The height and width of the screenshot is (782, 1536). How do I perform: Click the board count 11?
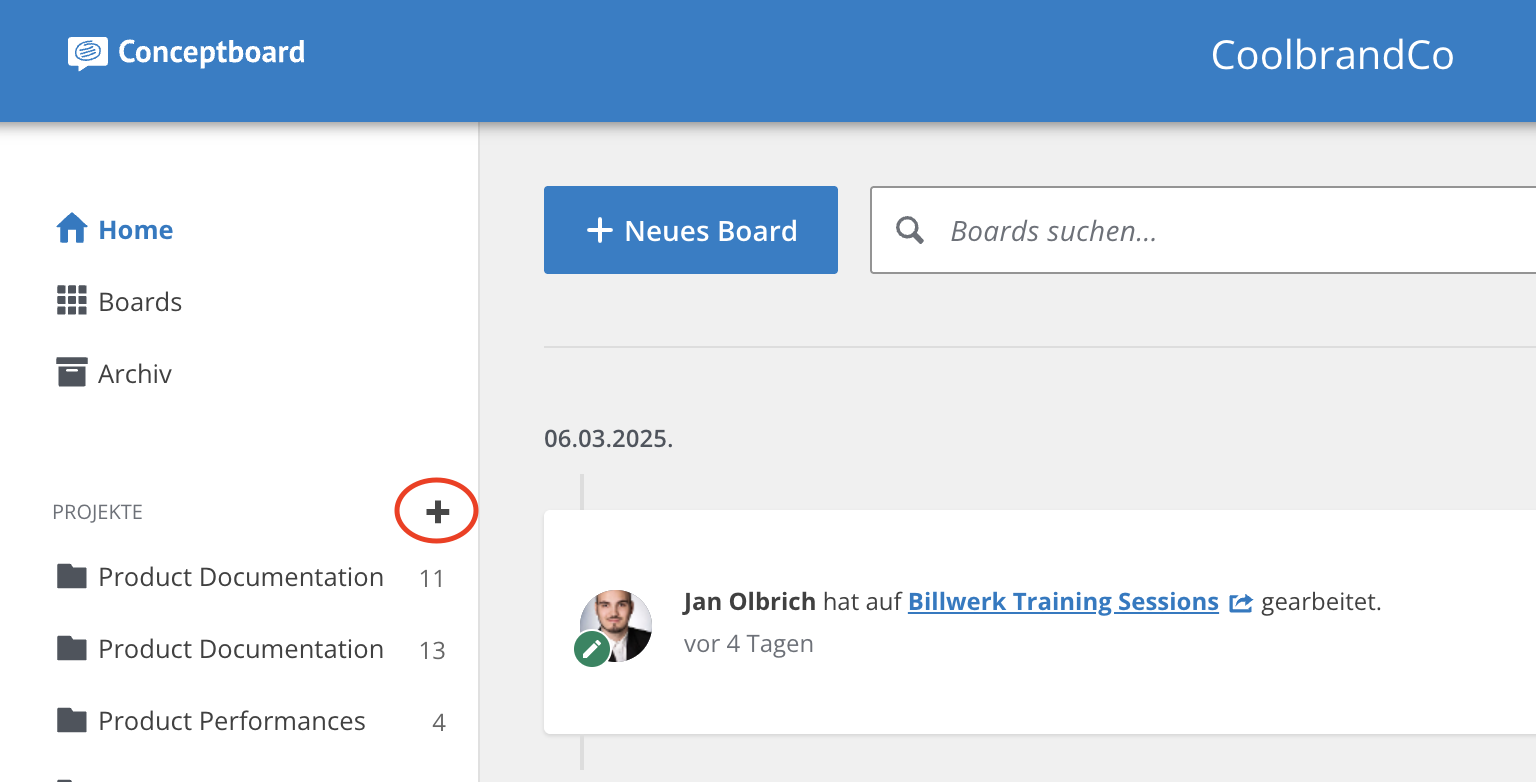[x=432, y=579]
